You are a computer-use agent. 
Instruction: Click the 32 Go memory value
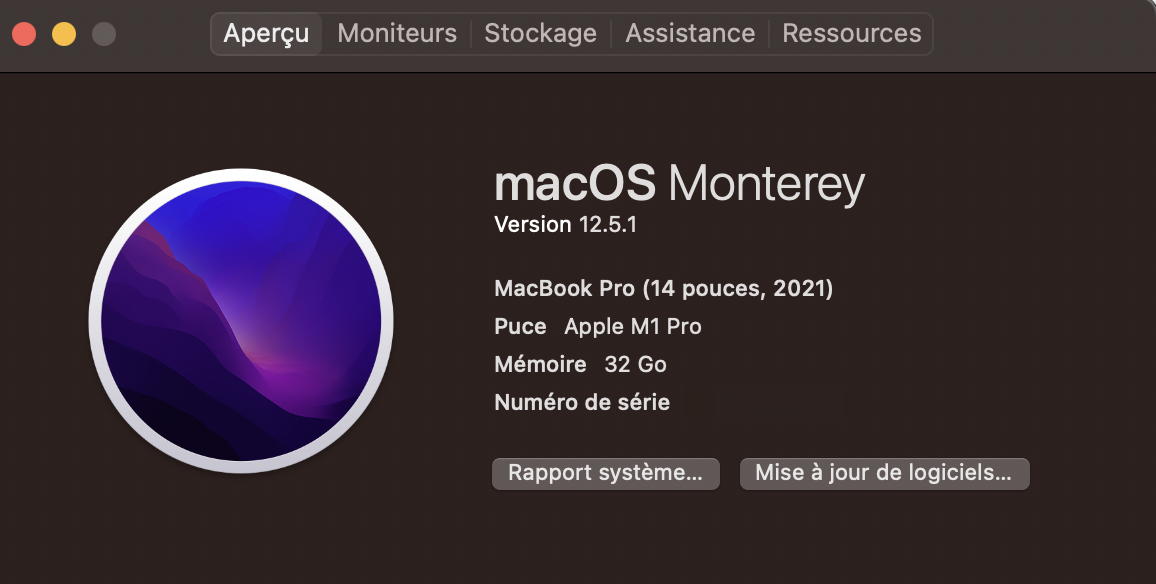635,365
